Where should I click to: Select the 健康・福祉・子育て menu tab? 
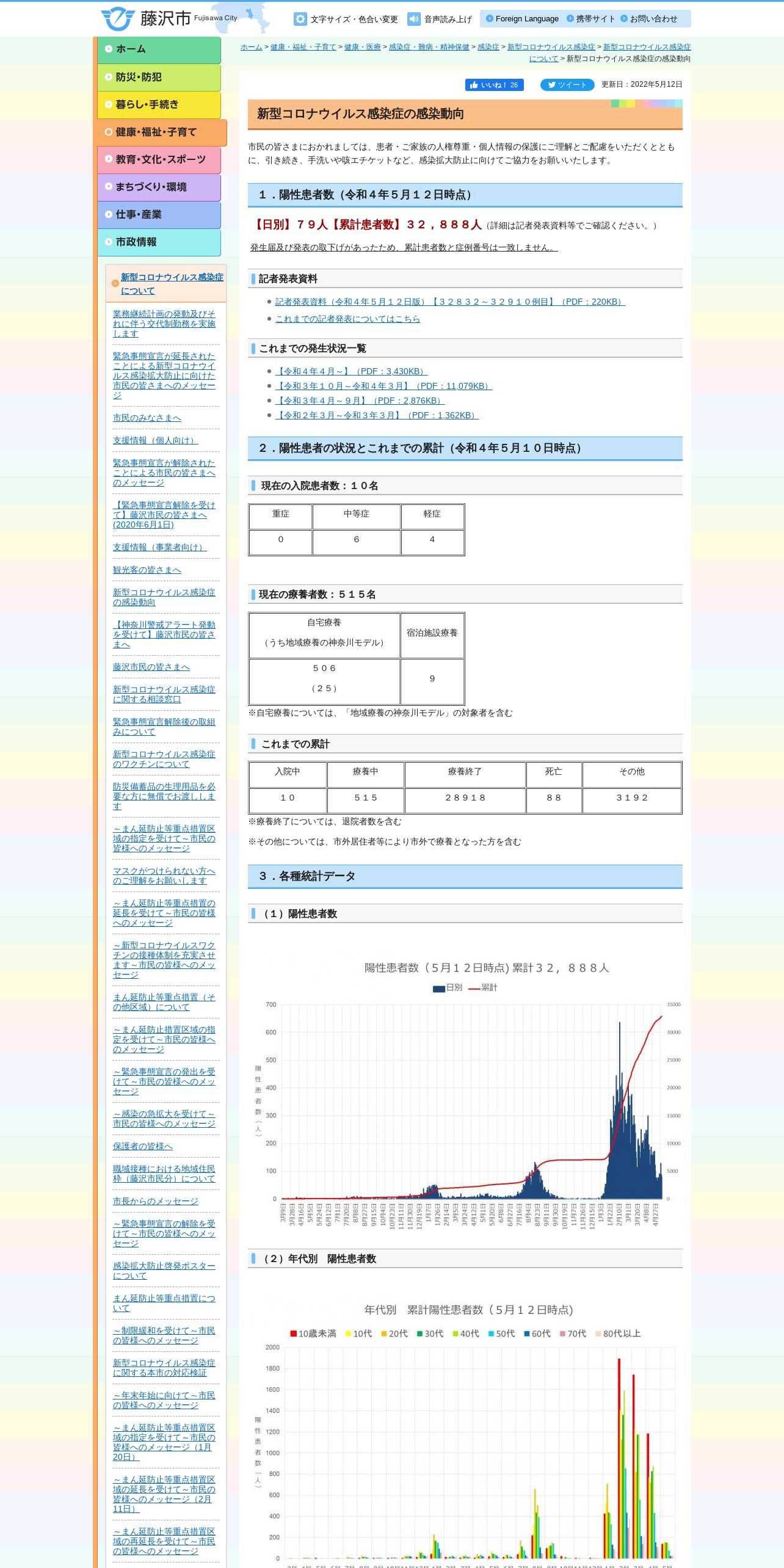coord(162,132)
